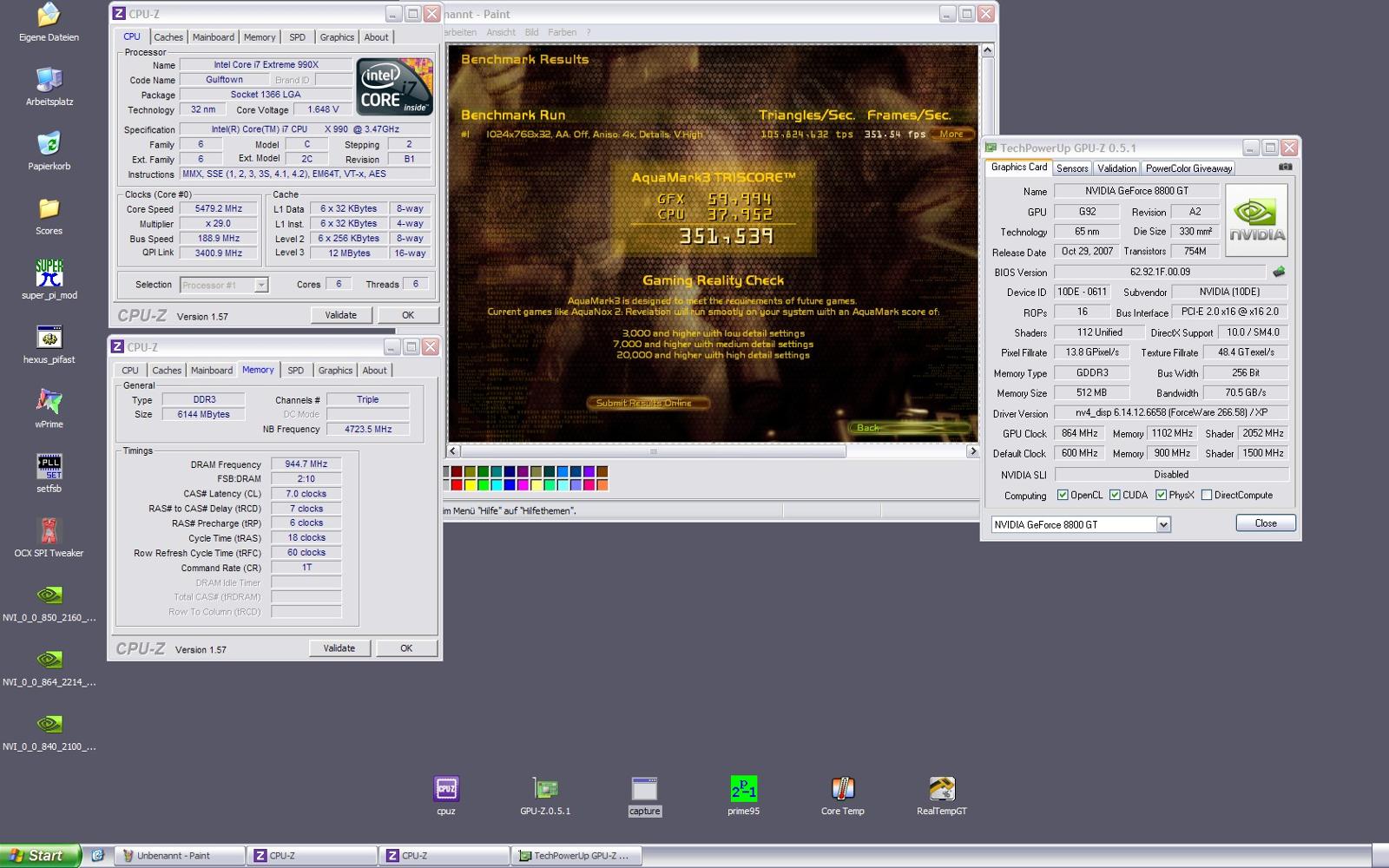Open the Processor #1 selection dropdown in CPU-Z
1389x868 pixels.
coord(260,285)
